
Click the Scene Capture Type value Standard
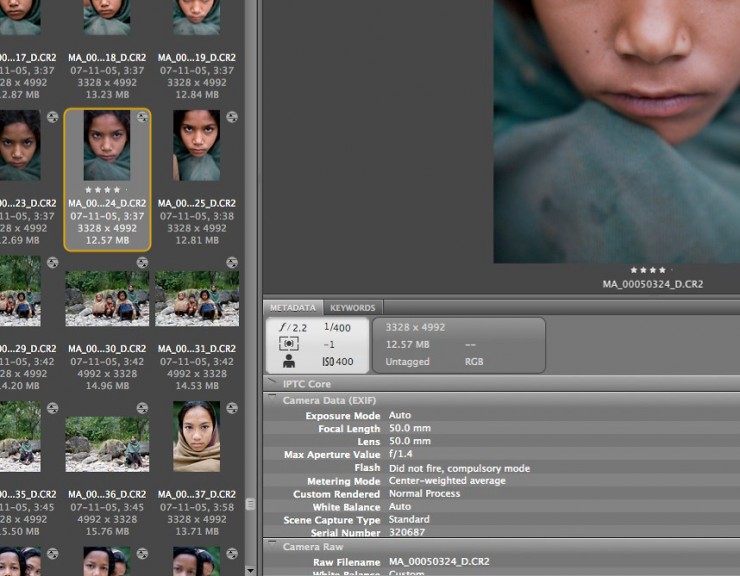409,519
